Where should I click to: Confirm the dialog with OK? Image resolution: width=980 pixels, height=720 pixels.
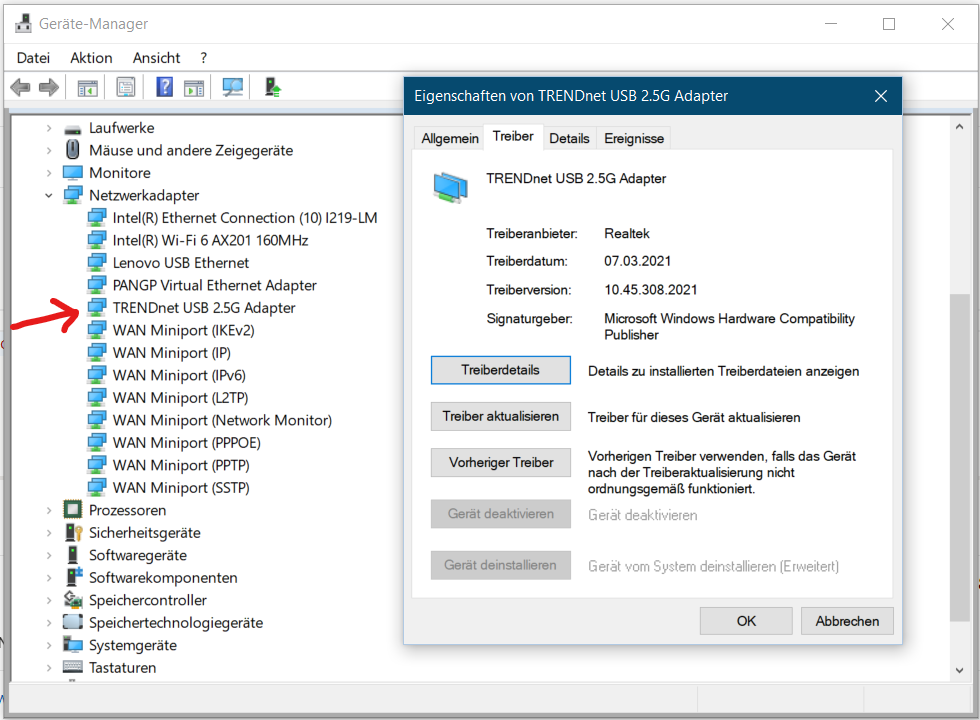point(746,621)
